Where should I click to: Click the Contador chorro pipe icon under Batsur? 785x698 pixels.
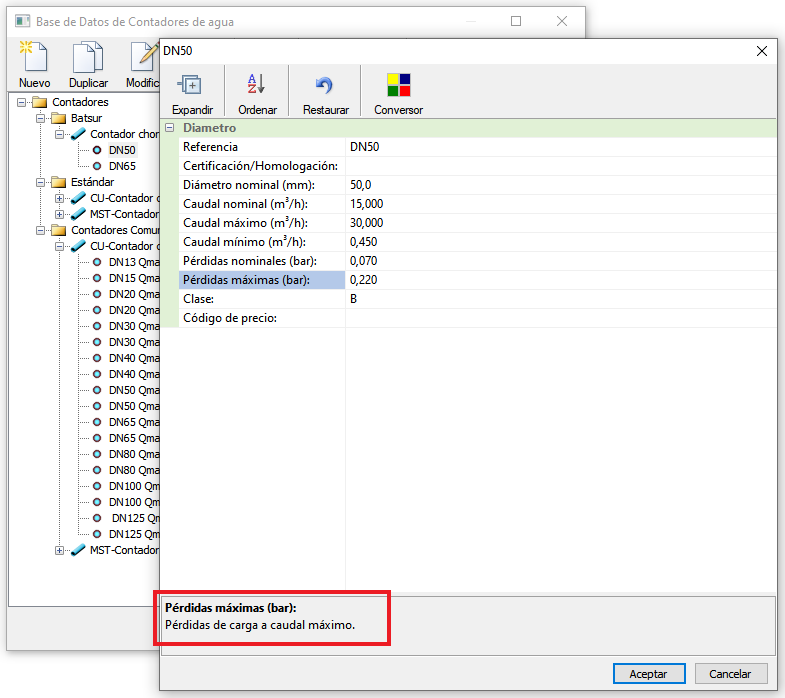78,134
